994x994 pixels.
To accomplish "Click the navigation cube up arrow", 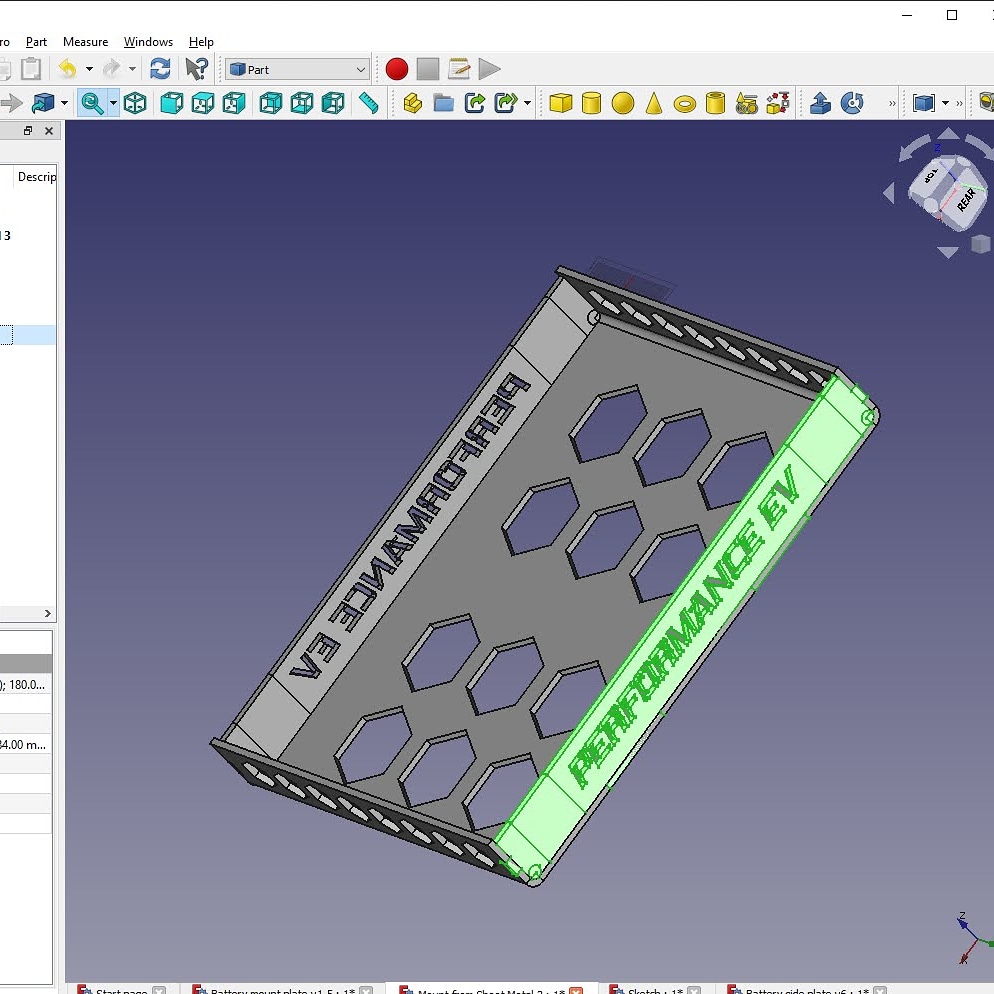I will [948, 132].
